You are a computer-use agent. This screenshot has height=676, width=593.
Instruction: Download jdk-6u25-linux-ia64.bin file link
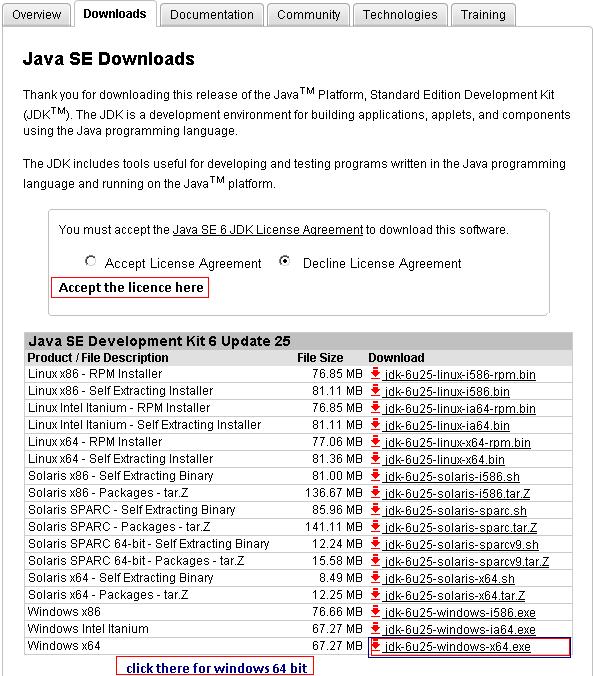(x=447, y=426)
